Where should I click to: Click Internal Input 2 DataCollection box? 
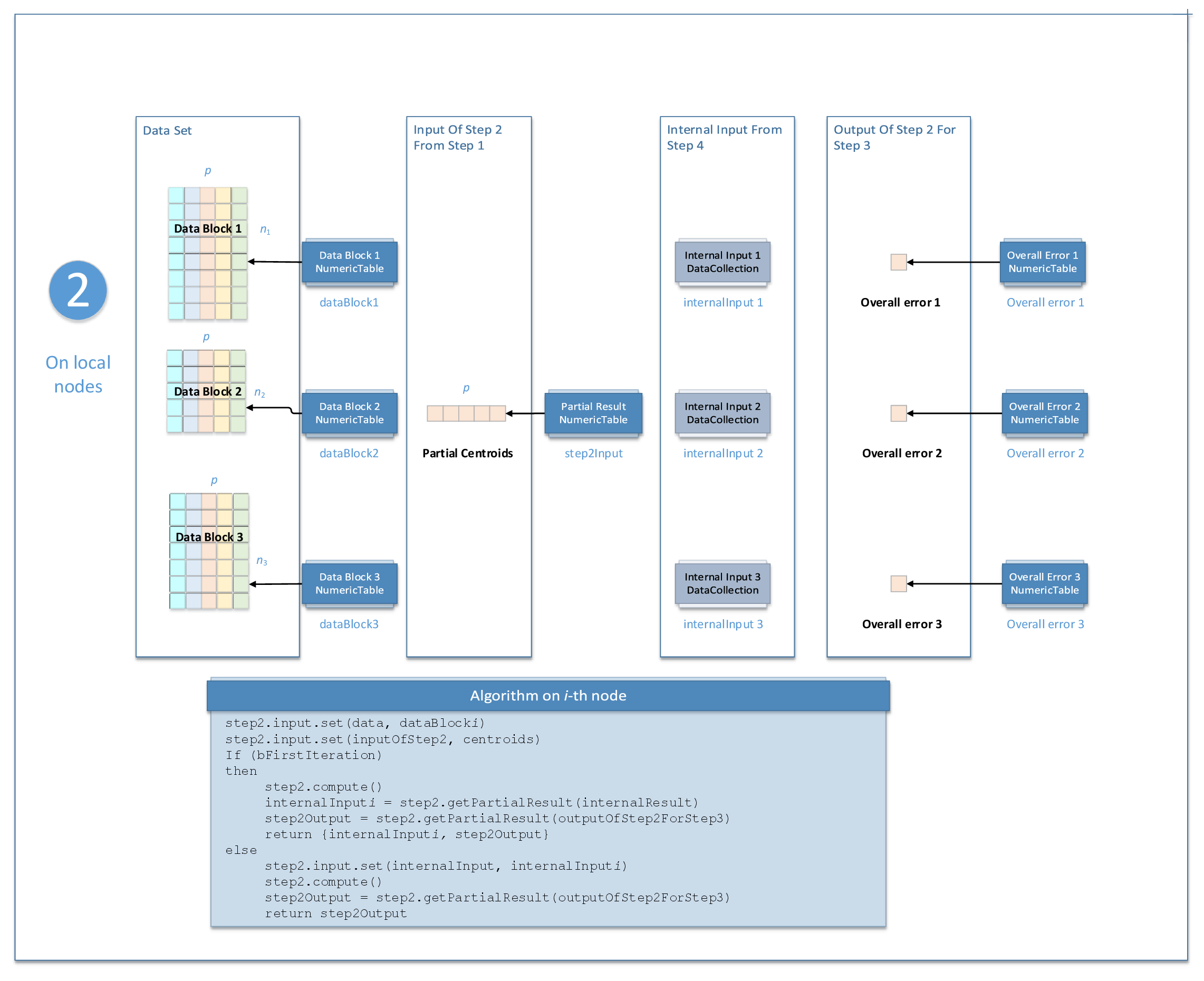[722, 413]
